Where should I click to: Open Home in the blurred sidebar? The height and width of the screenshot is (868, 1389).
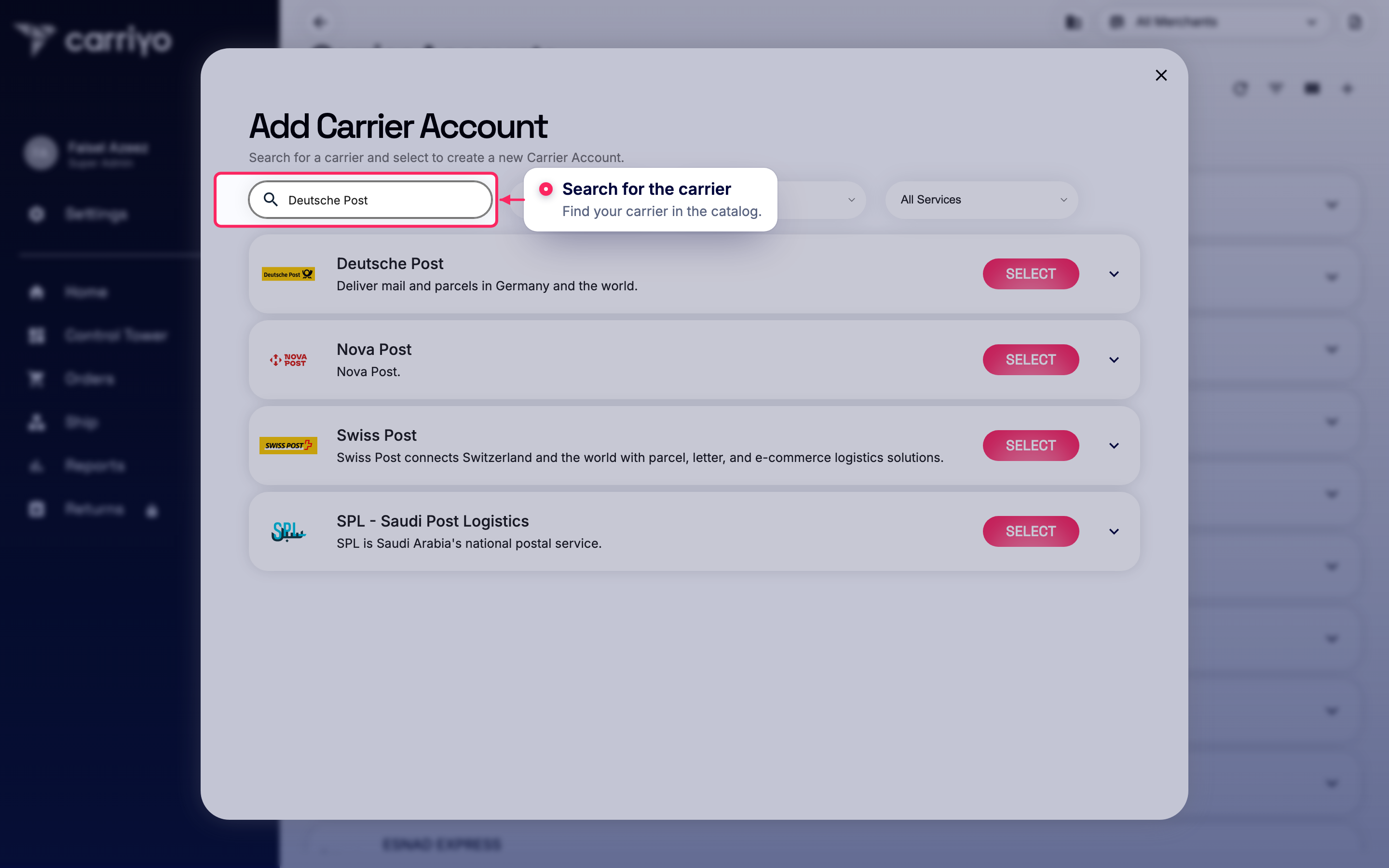pyautogui.click(x=86, y=292)
